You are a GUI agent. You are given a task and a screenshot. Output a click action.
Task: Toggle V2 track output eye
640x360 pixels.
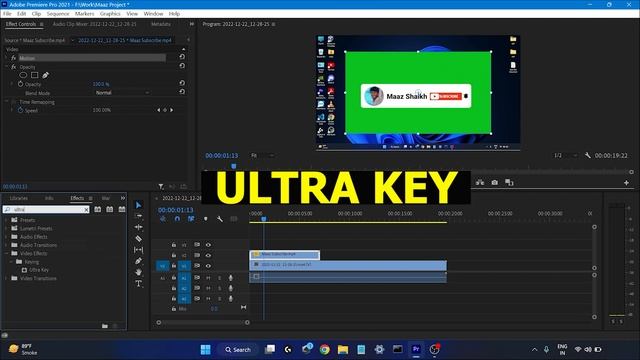pyautogui.click(x=208, y=256)
